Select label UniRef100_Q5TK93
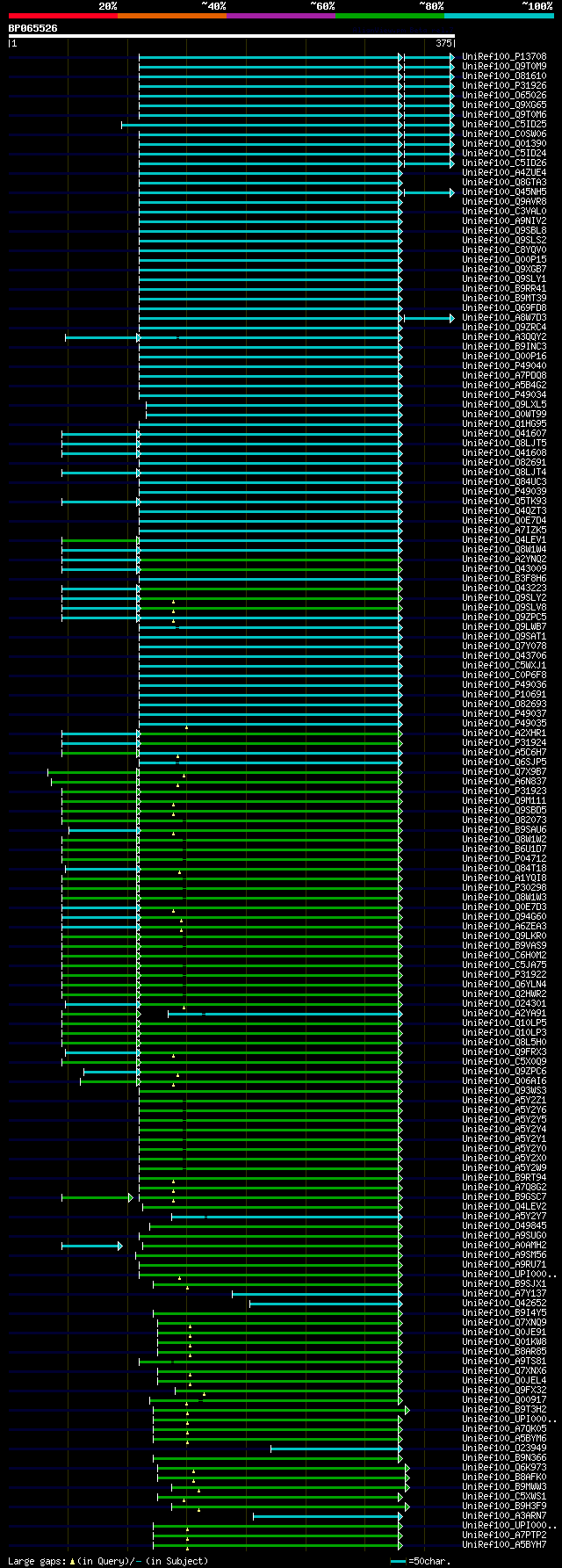 tap(504, 502)
